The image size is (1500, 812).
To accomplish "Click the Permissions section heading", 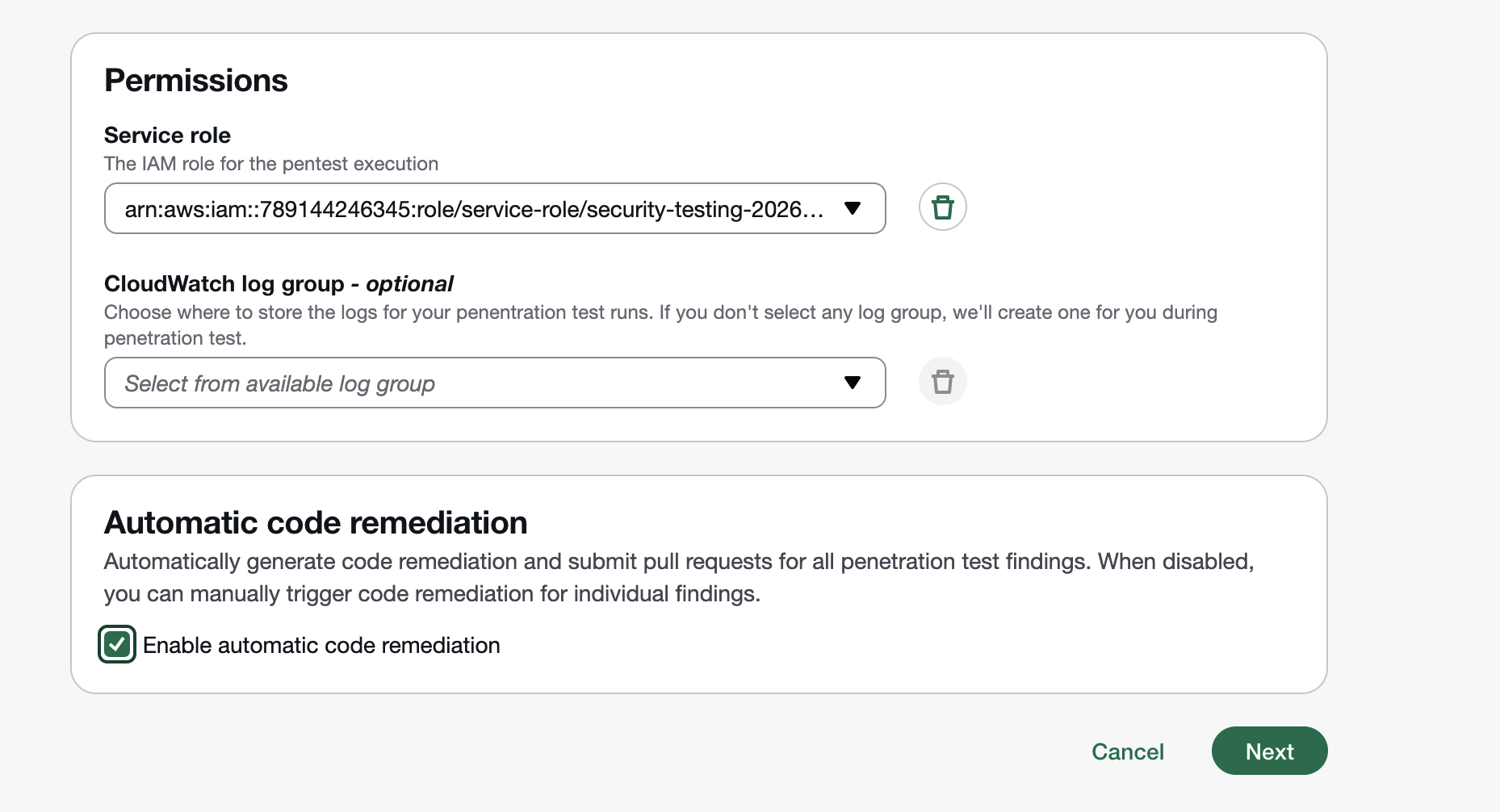I will tap(195, 81).
